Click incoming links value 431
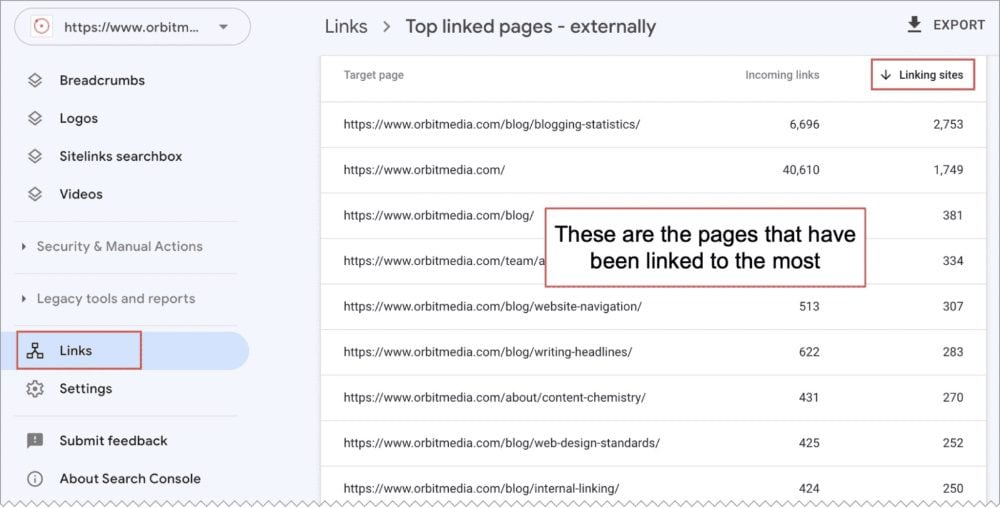This screenshot has width=1000, height=508. pyautogui.click(x=809, y=398)
